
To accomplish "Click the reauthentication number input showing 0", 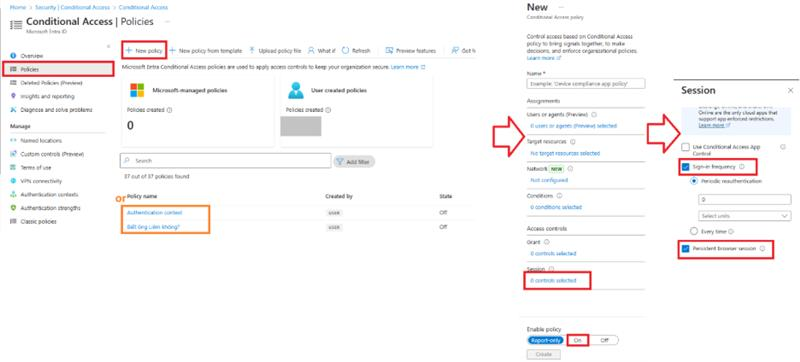I will tap(744, 199).
